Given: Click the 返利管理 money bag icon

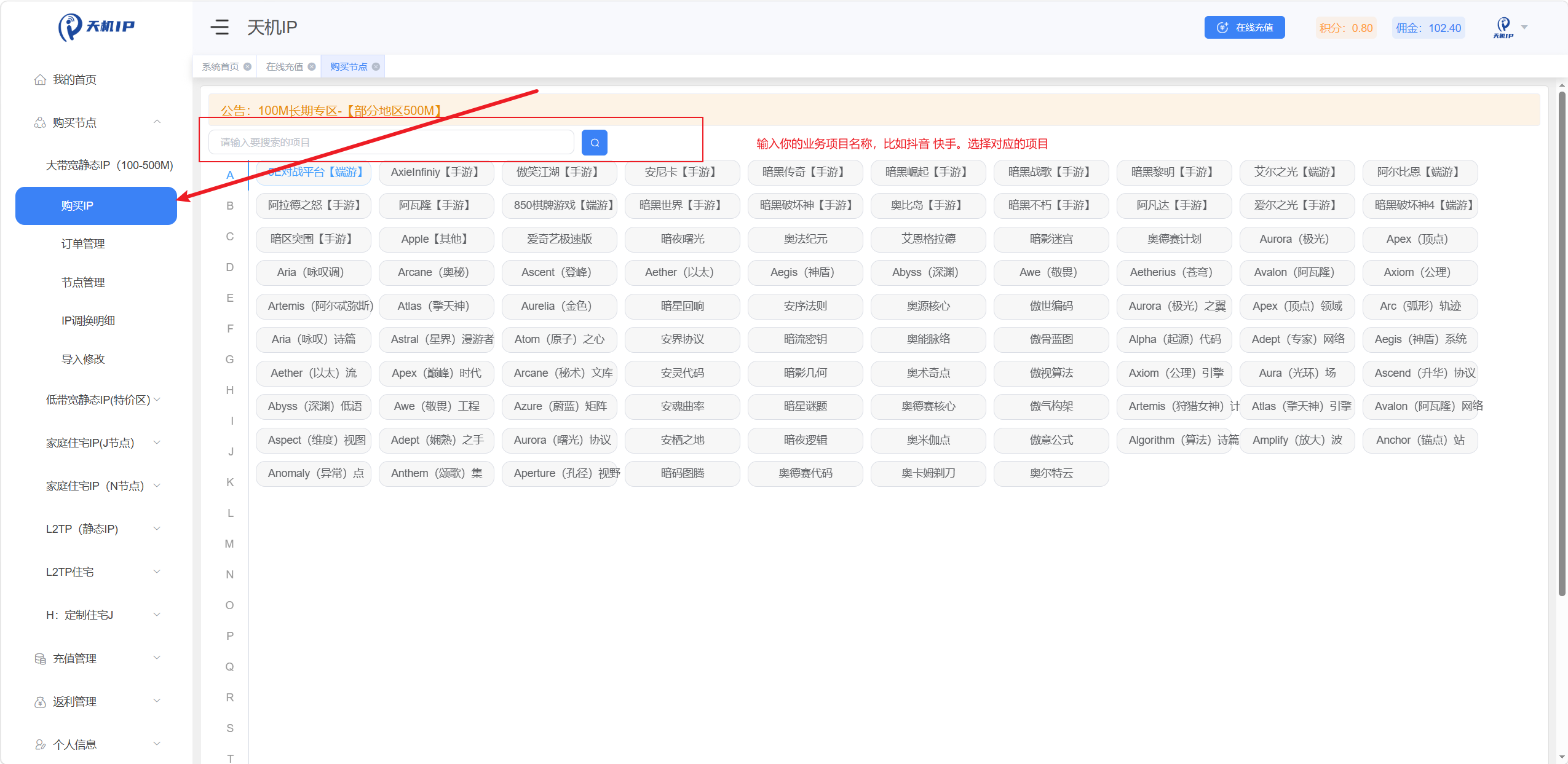Looking at the screenshot, I should 40,702.
